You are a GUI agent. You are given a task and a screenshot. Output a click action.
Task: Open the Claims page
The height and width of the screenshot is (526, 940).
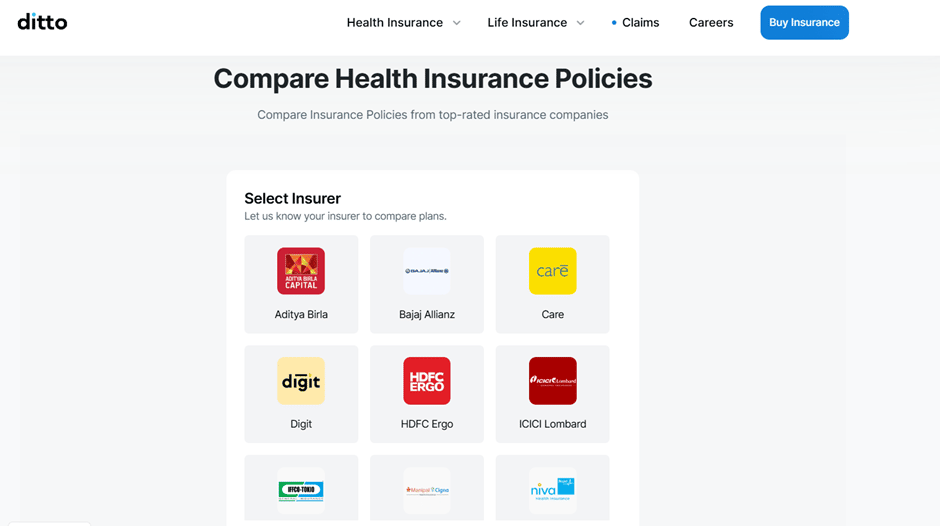[640, 23]
